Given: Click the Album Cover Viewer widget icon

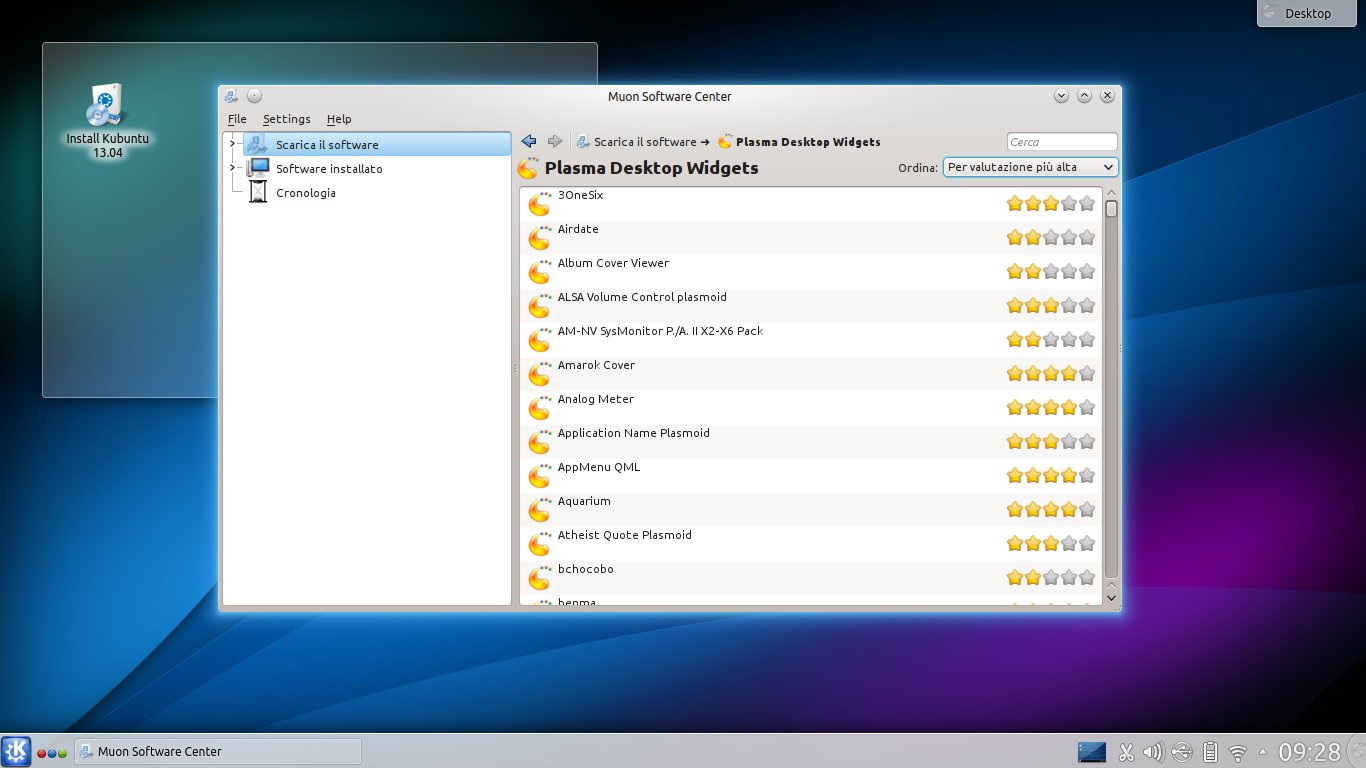Looking at the screenshot, I should click(x=540, y=271).
